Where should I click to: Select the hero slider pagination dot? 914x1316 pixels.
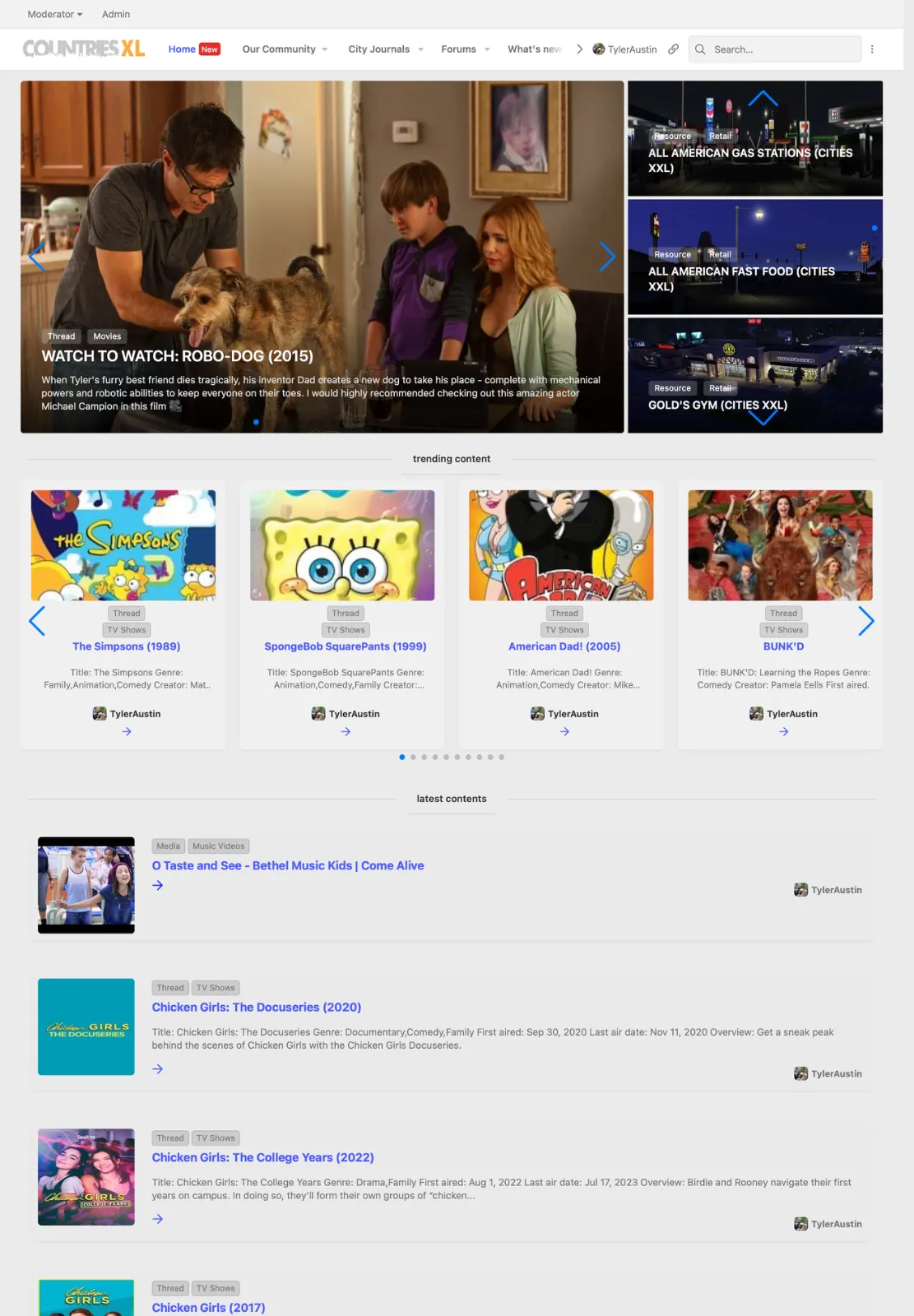256,422
